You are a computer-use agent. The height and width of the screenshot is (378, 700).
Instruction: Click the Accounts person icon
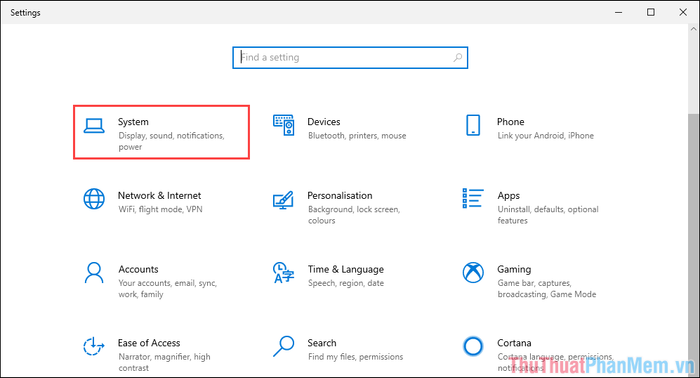[94, 273]
